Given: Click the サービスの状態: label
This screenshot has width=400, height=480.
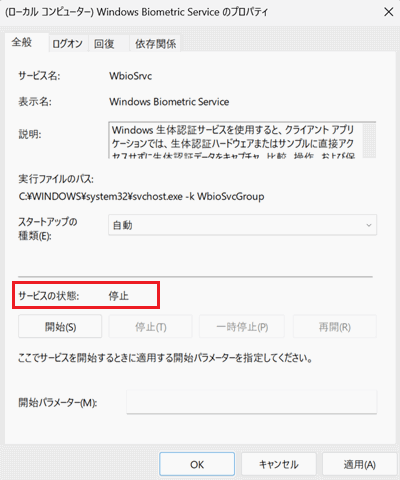Looking at the screenshot, I should coord(49,296).
